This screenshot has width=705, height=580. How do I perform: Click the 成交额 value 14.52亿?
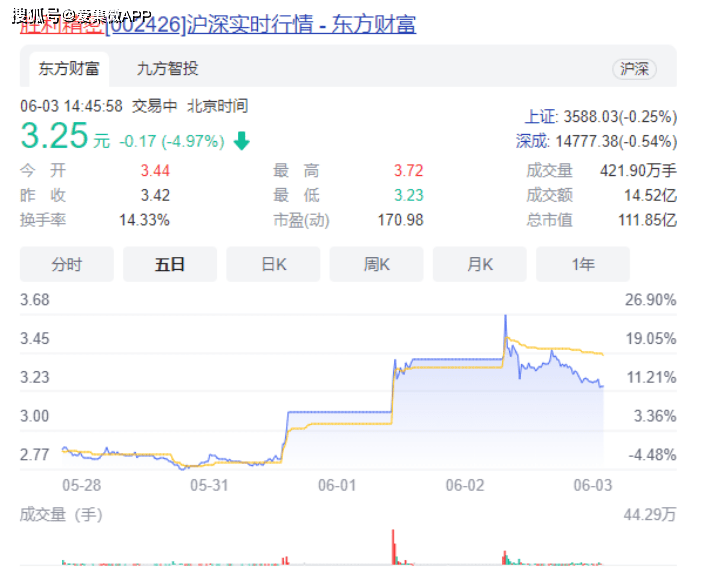click(x=651, y=195)
